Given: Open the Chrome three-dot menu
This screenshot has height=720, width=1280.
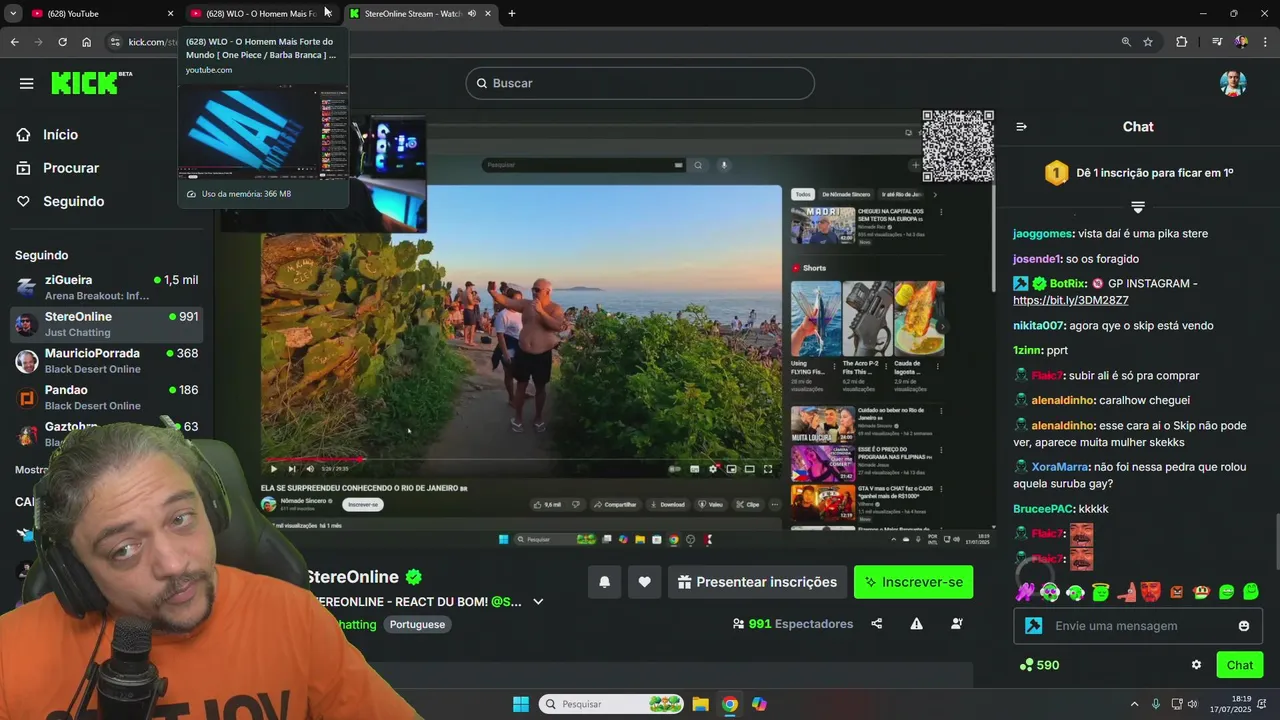Looking at the screenshot, I should [x=1265, y=42].
